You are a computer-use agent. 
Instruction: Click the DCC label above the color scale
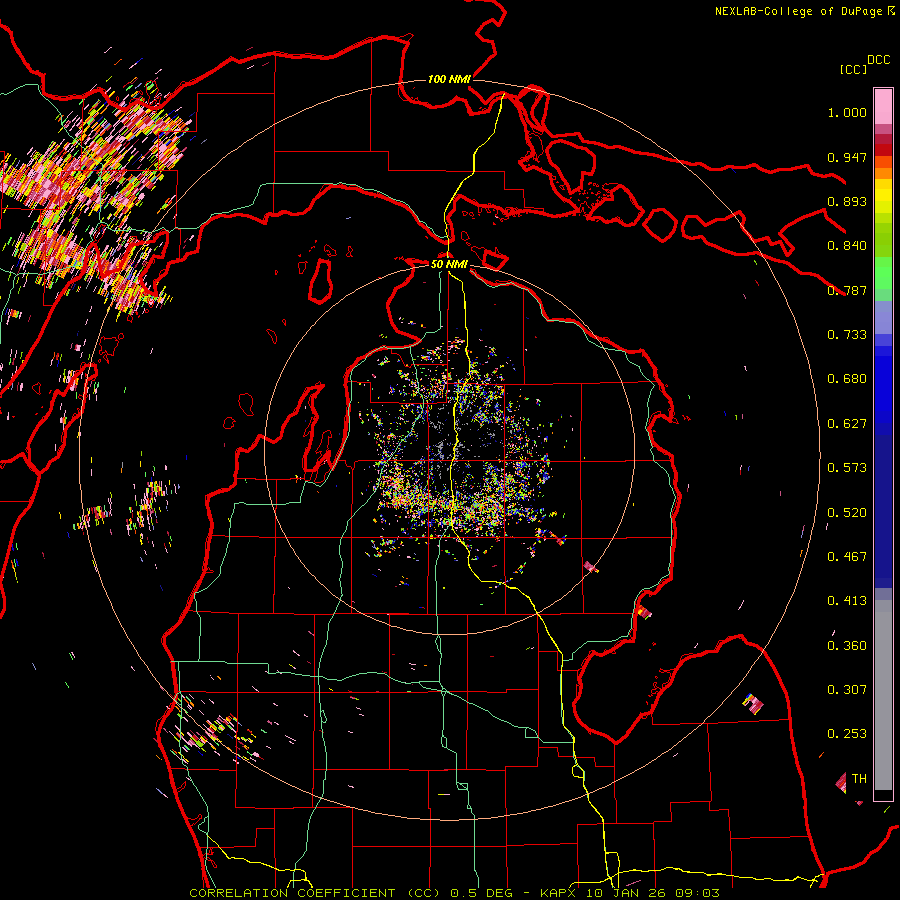[878, 60]
